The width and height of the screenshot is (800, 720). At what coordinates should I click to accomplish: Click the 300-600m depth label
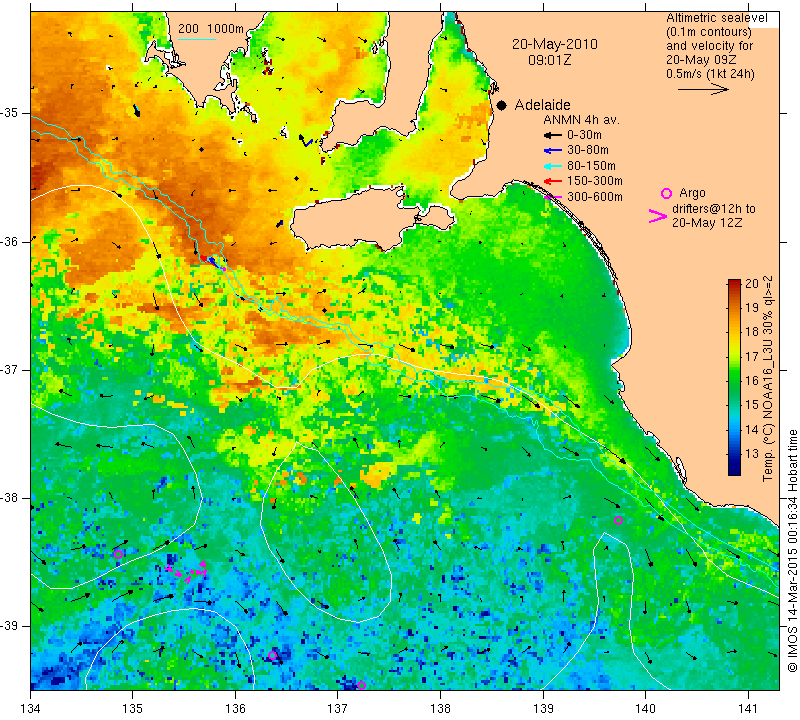tap(595, 197)
